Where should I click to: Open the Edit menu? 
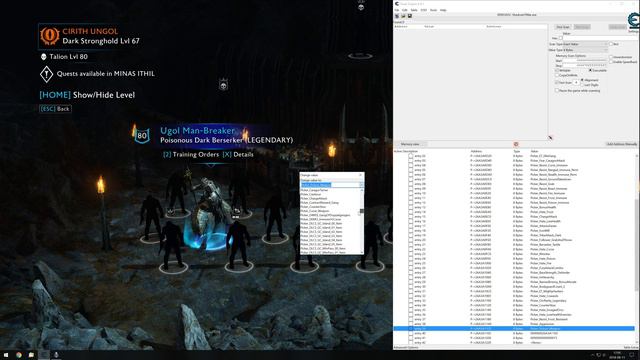(405, 10)
